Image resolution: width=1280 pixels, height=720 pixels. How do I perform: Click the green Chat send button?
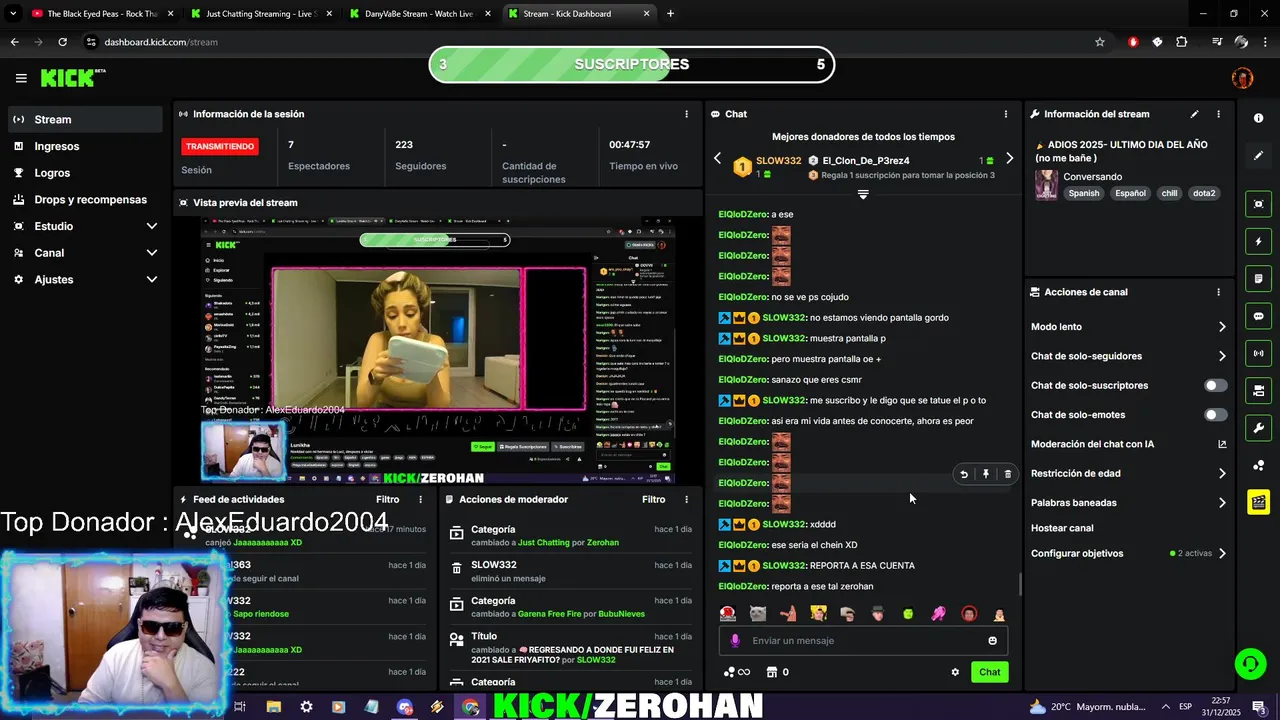click(x=989, y=672)
